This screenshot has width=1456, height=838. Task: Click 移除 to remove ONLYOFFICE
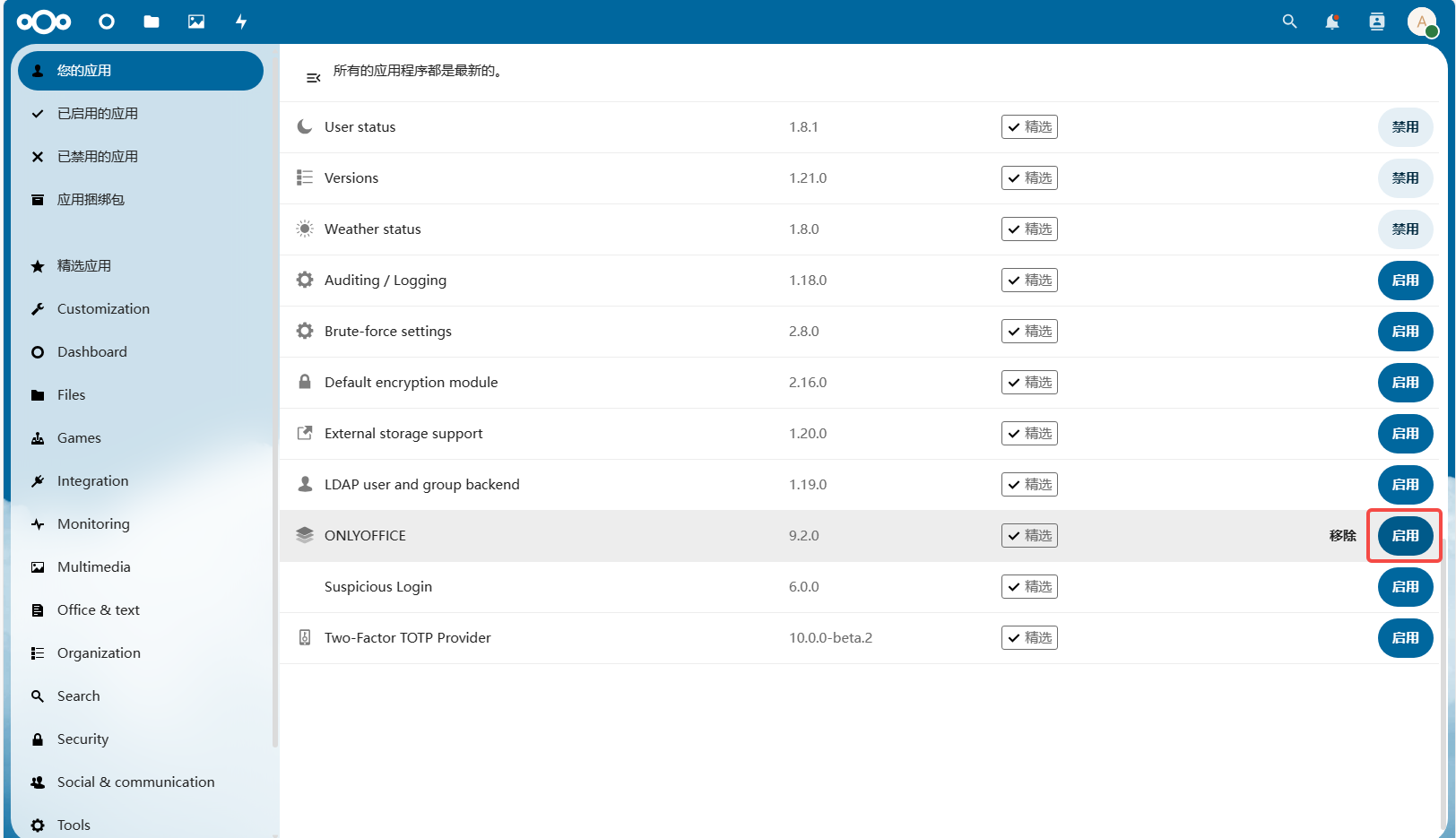pyautogui.click(x=1342, y=536)
